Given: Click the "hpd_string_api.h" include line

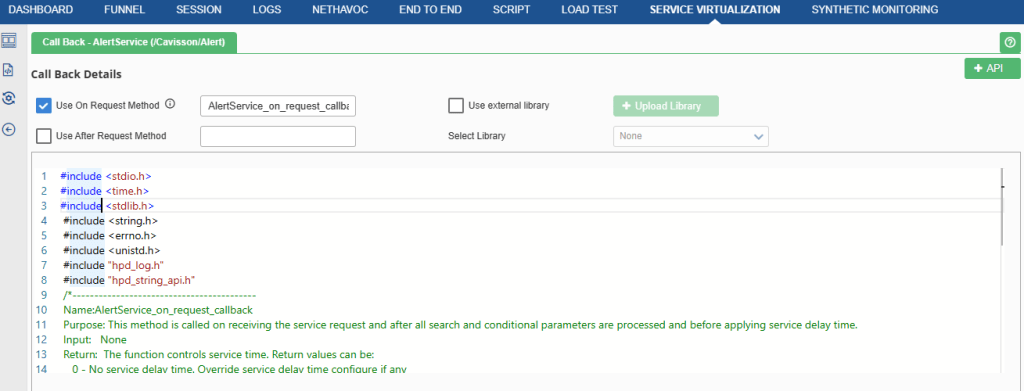Looking at the screenshot, I should 130,281.
